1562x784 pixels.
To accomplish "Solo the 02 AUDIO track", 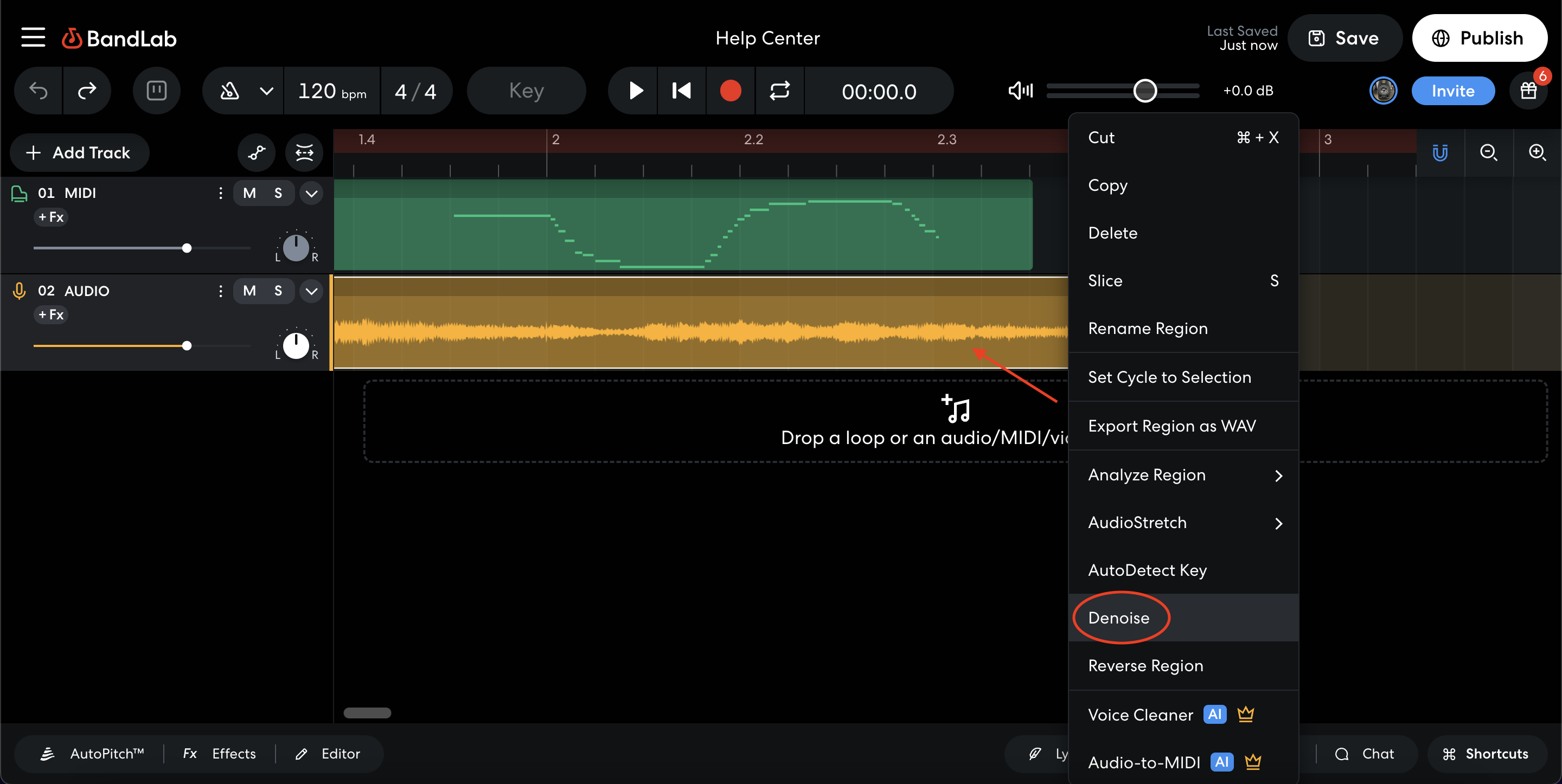I will point(278,291).
